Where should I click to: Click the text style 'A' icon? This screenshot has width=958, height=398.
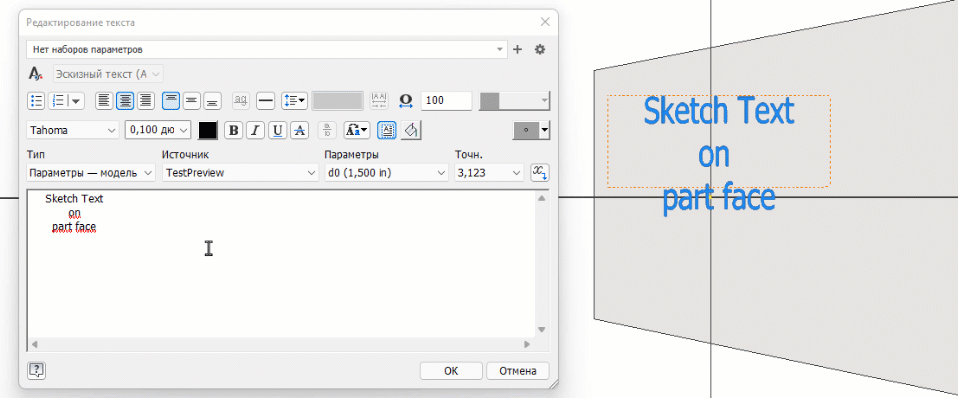[36, 74]
